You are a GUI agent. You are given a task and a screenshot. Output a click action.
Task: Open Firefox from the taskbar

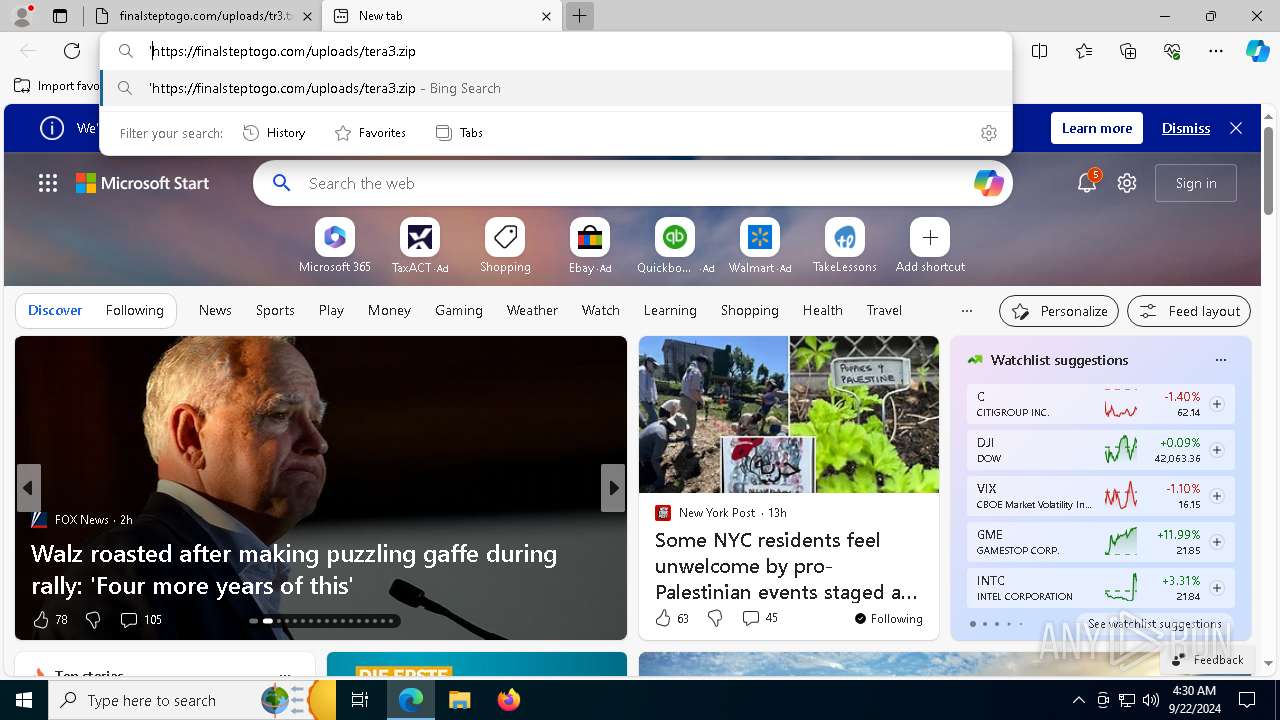(509, 700)
